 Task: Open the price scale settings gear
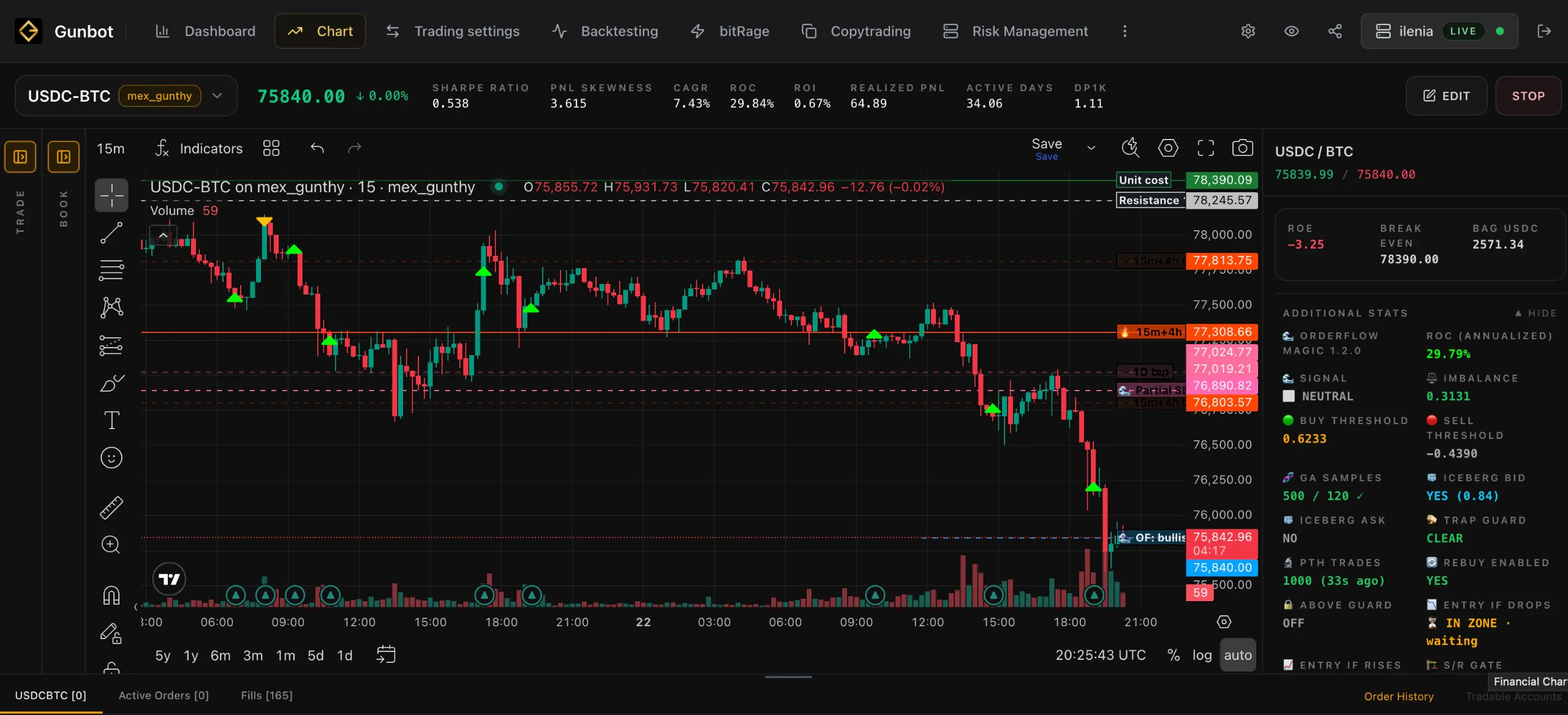point(1224,622)
